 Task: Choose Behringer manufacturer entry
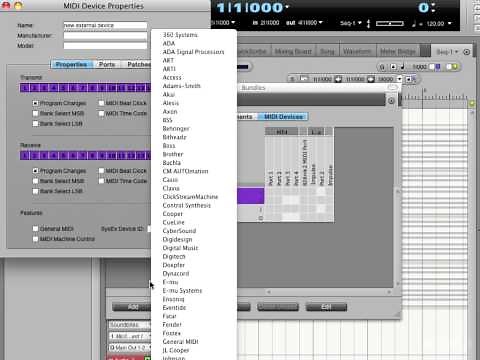click(176, 128)
